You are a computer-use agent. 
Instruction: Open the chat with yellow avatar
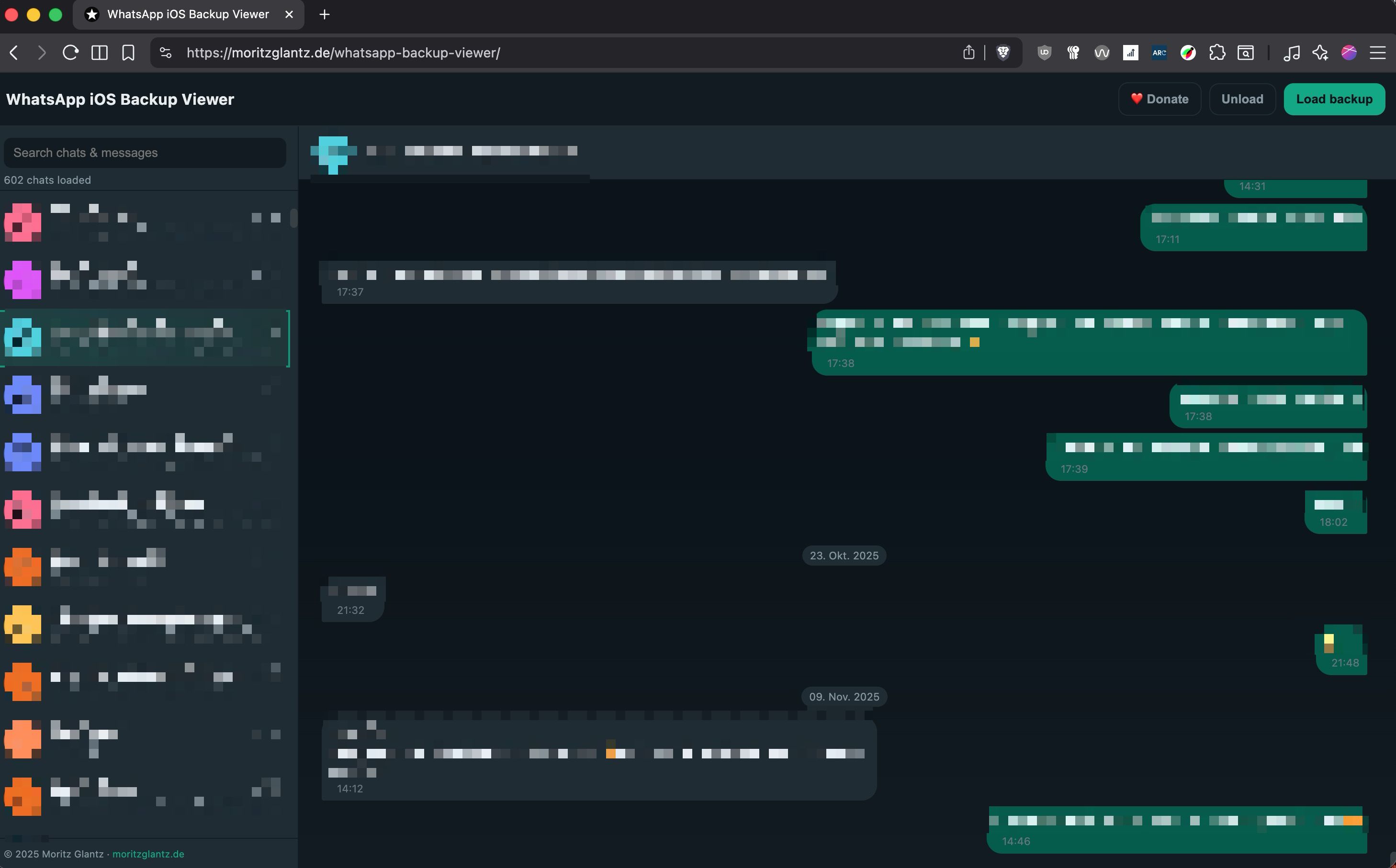tap(145, 624)
